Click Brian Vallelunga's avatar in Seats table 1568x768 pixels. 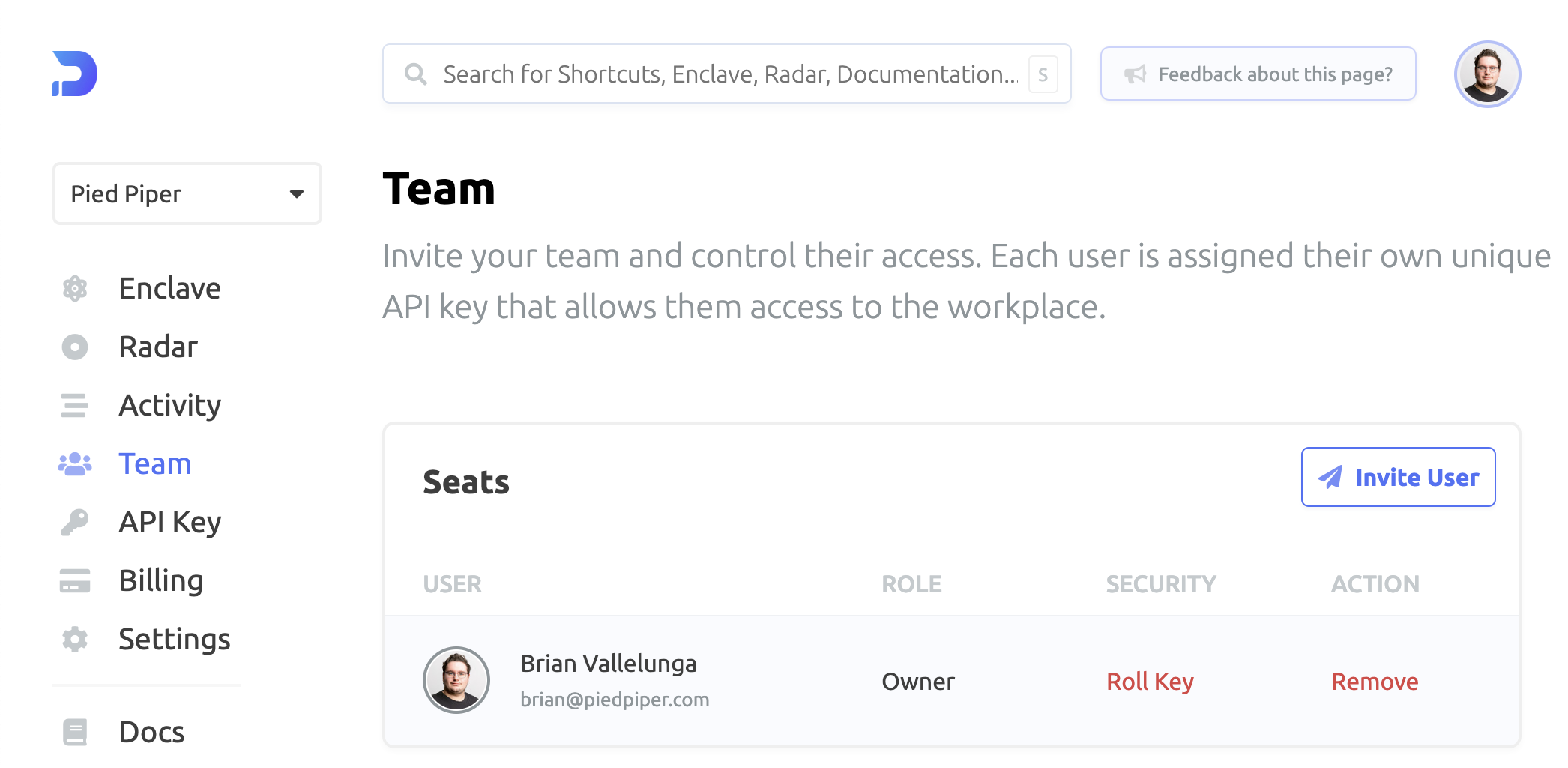[456, 680]
